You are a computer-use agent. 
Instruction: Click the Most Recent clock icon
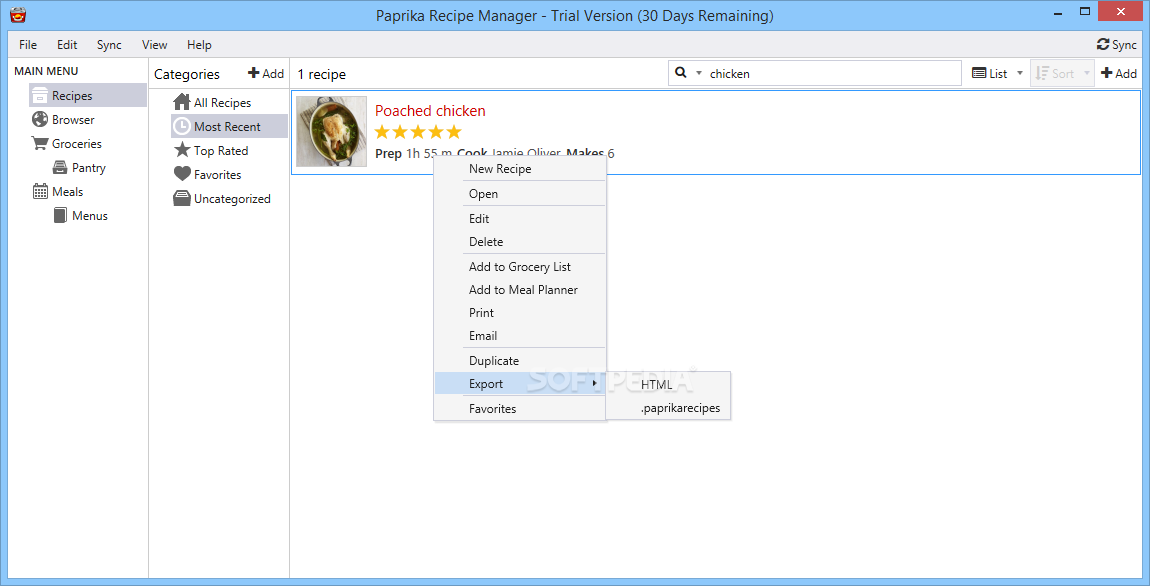[x=181, y=127]
